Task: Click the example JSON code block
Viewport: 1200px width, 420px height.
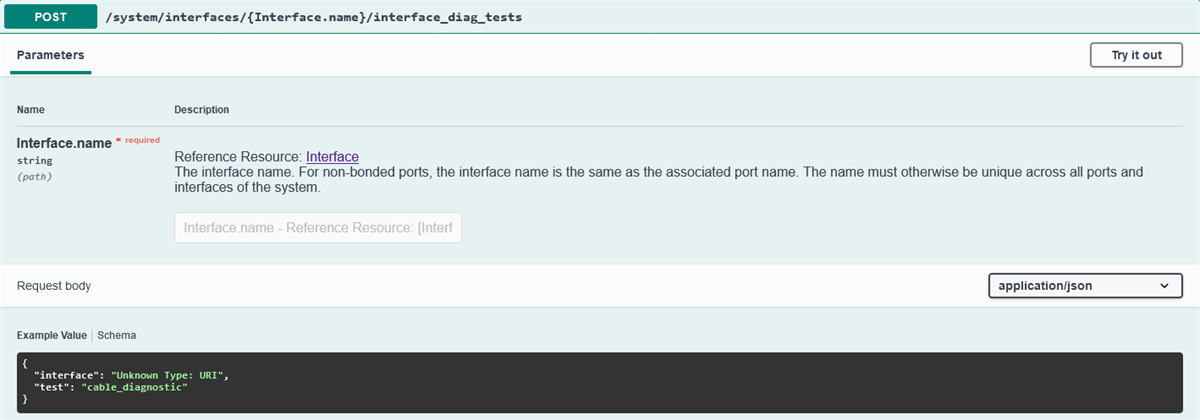Action: point(600,382)
